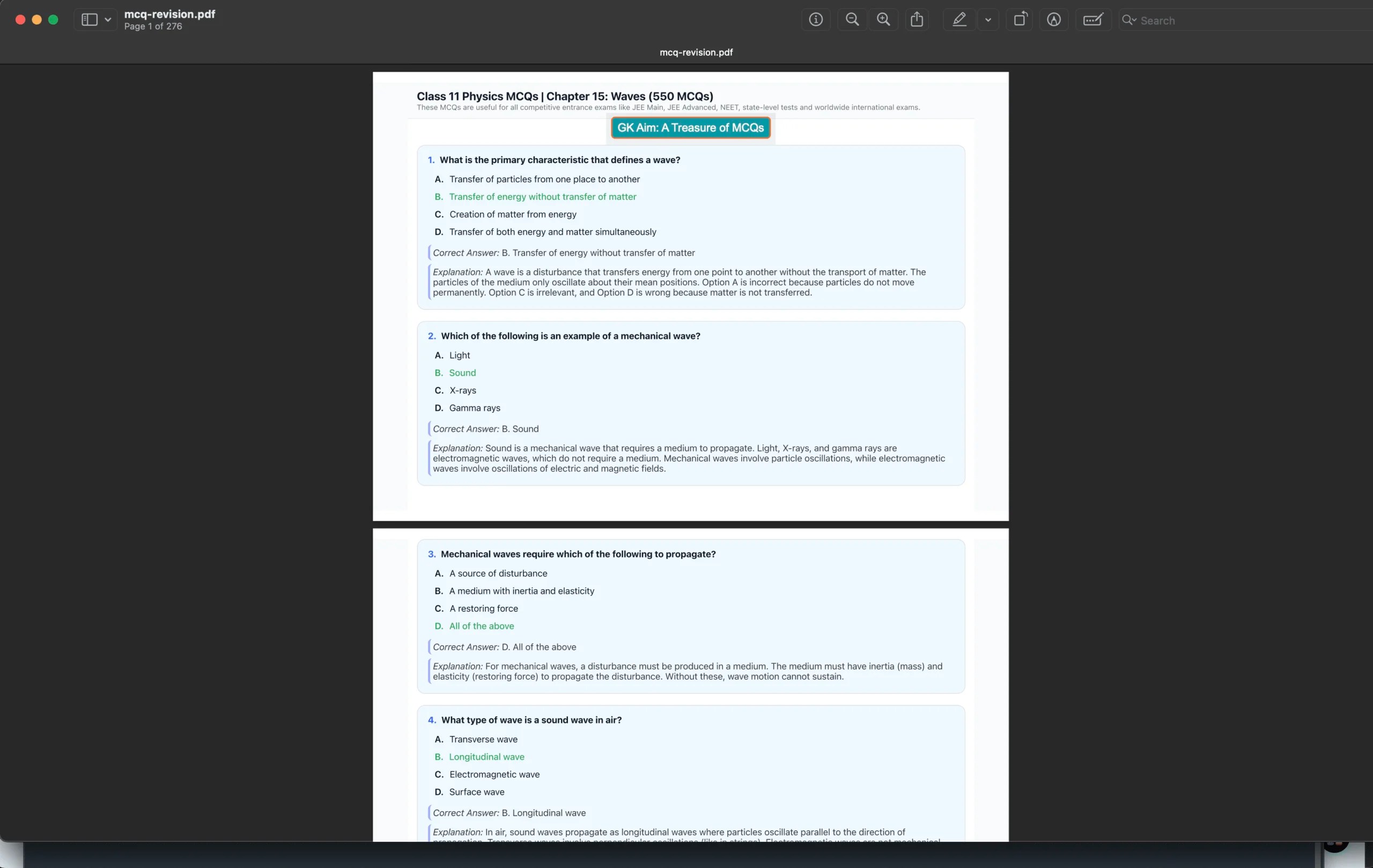Click the Zoom In magnifier
This screenshot has height=868, width=1373.
[883, 20]
